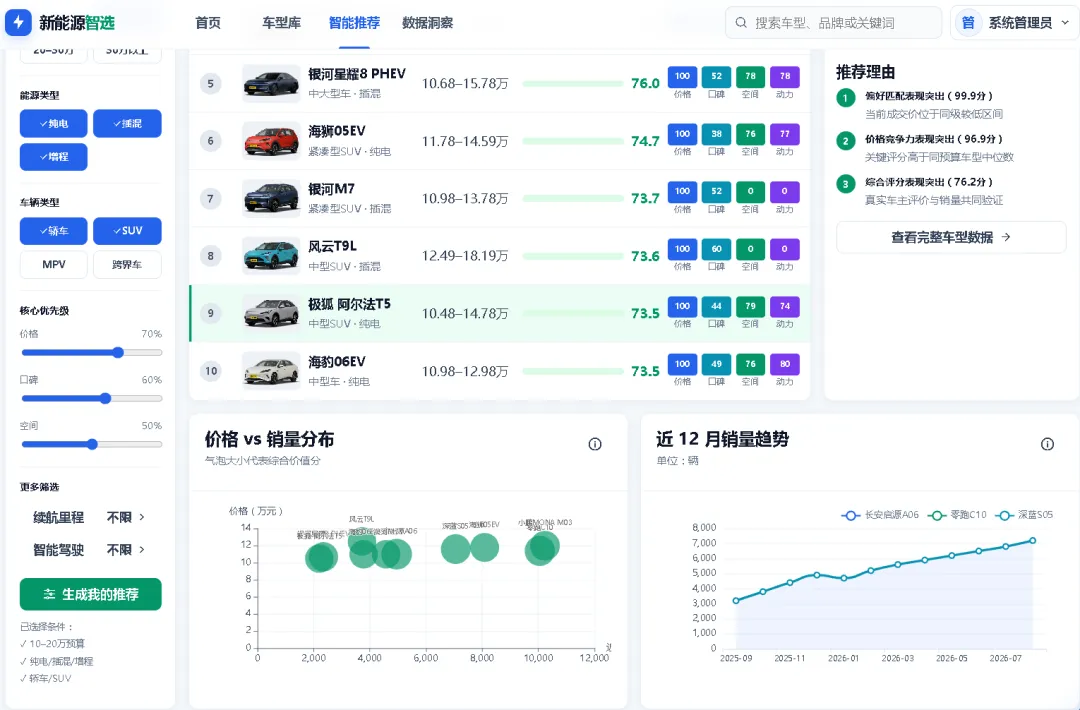The image size is (1080, 710).
Task: Click 查看完整车型数据 button
Action: (951, 237)
